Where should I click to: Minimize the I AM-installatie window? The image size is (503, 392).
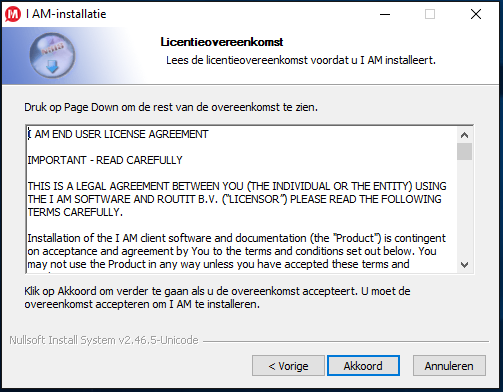385,14
